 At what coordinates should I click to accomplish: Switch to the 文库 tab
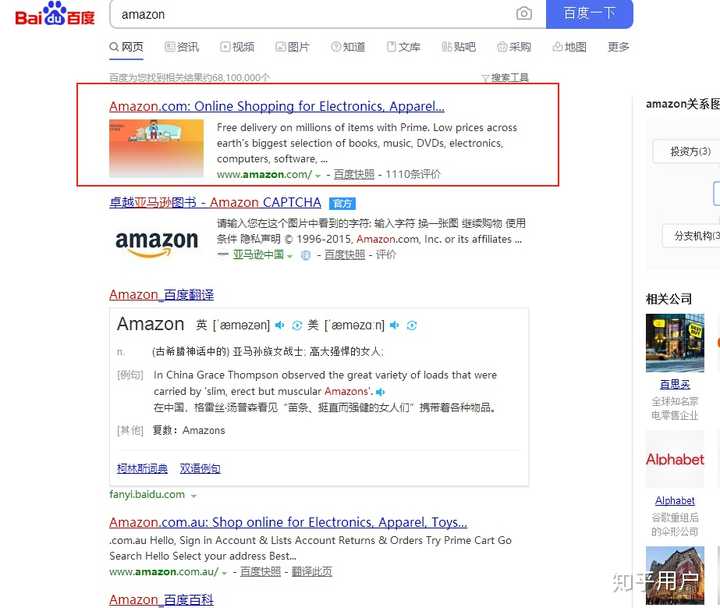403,47
